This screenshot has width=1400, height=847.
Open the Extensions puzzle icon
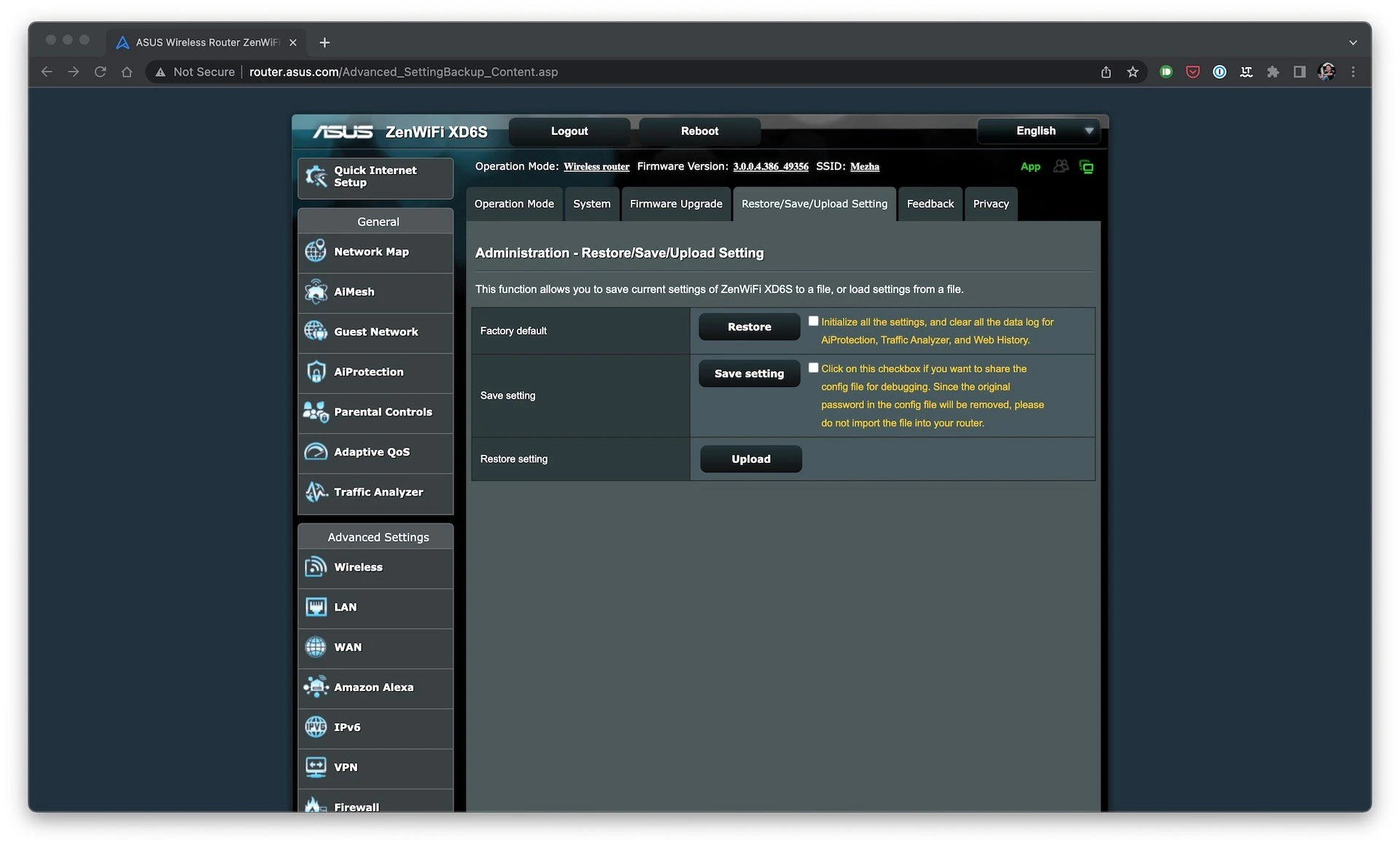1273,72
